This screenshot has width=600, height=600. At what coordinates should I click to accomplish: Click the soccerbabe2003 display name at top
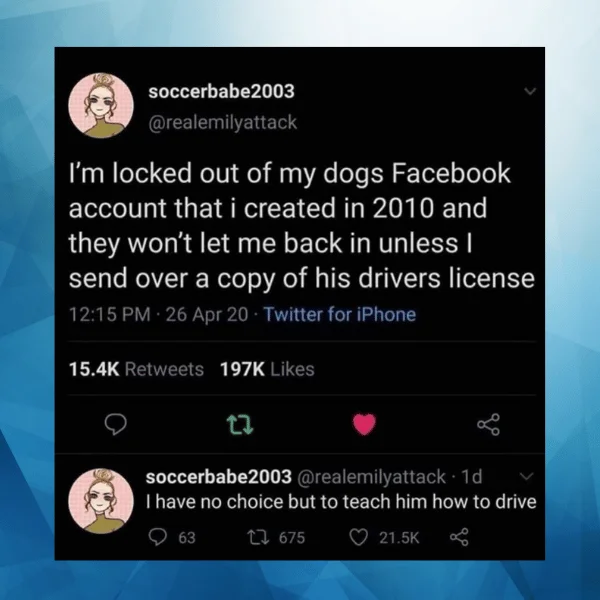coord(222,91)
